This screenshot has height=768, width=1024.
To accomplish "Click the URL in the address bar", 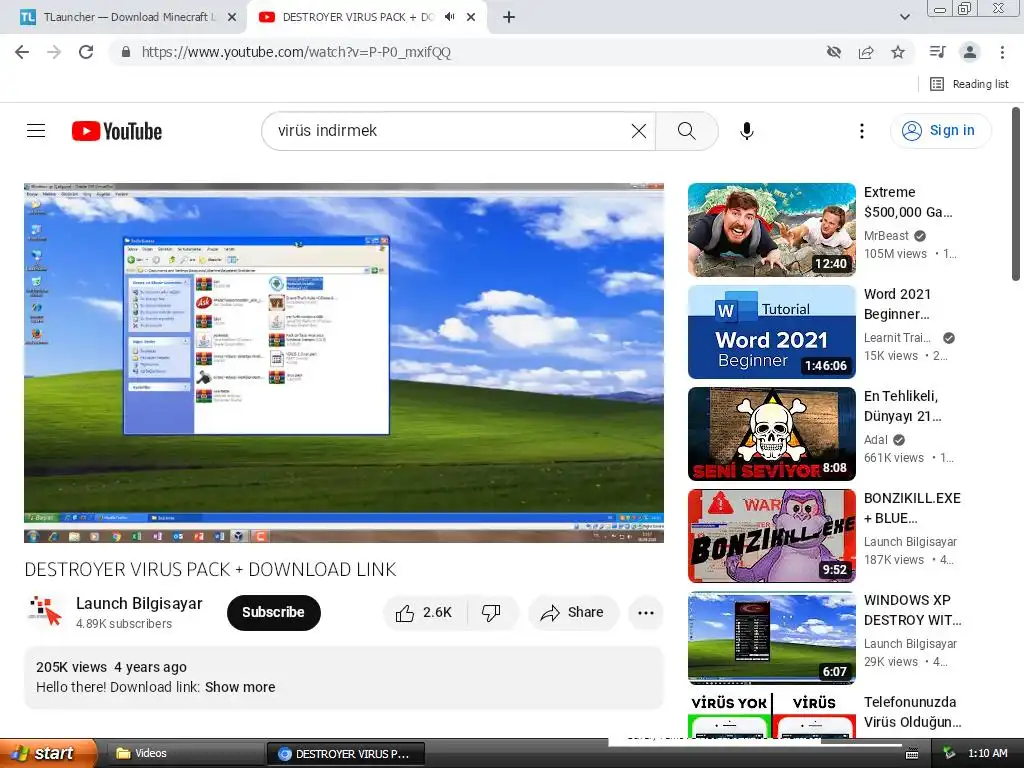I will point(296,52).
